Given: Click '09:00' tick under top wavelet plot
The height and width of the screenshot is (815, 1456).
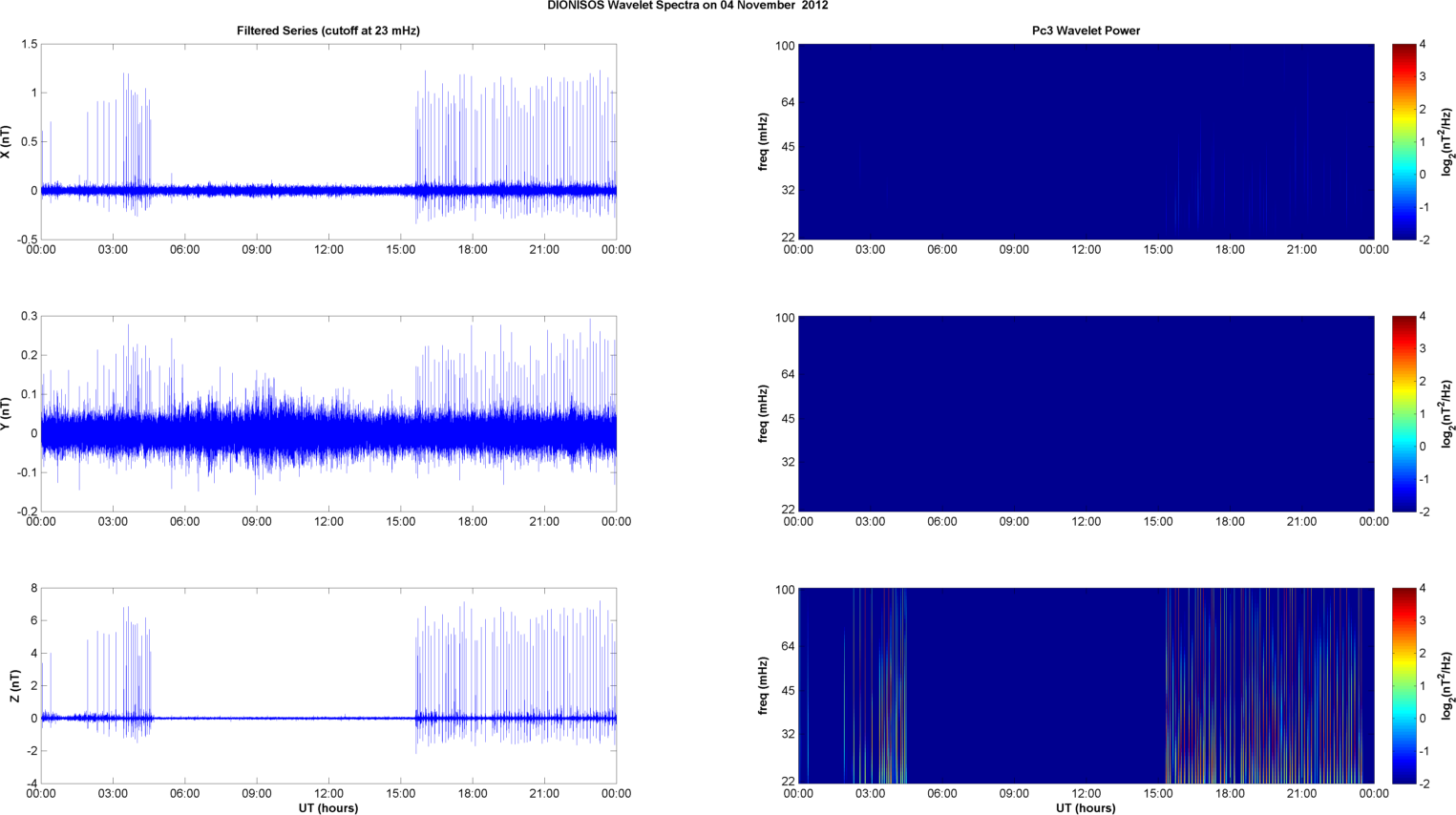Looking at the screenshot, I should coord(1014,250).
